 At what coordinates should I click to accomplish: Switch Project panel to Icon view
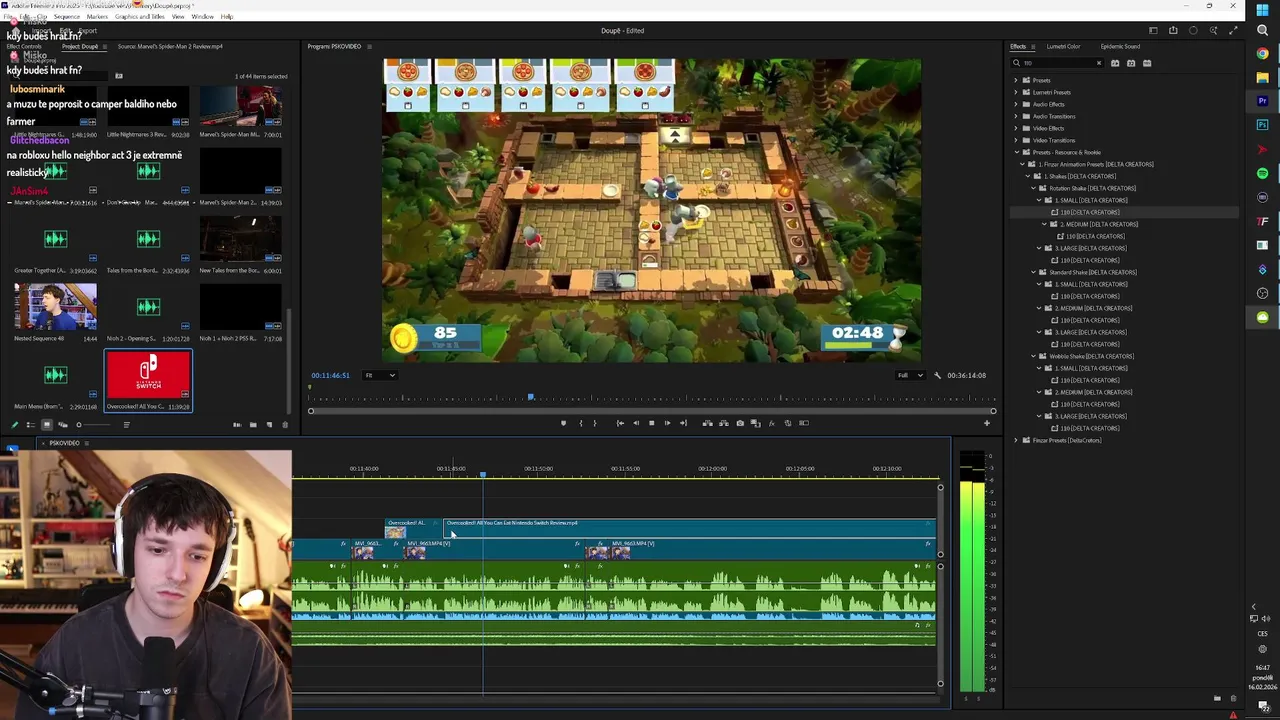click(46, 425)
